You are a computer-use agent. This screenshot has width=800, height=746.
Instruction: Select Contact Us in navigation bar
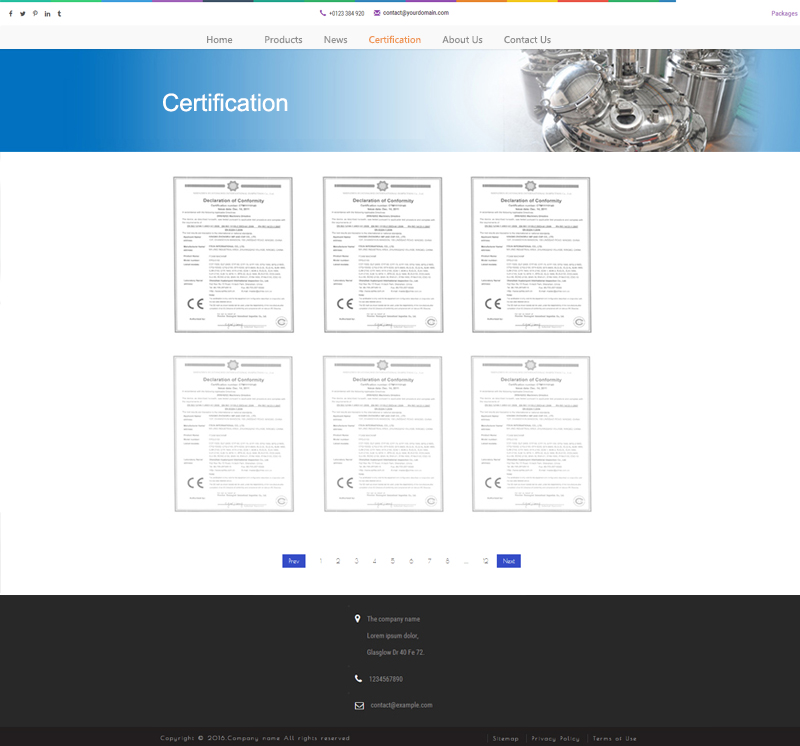pos(527,40)
